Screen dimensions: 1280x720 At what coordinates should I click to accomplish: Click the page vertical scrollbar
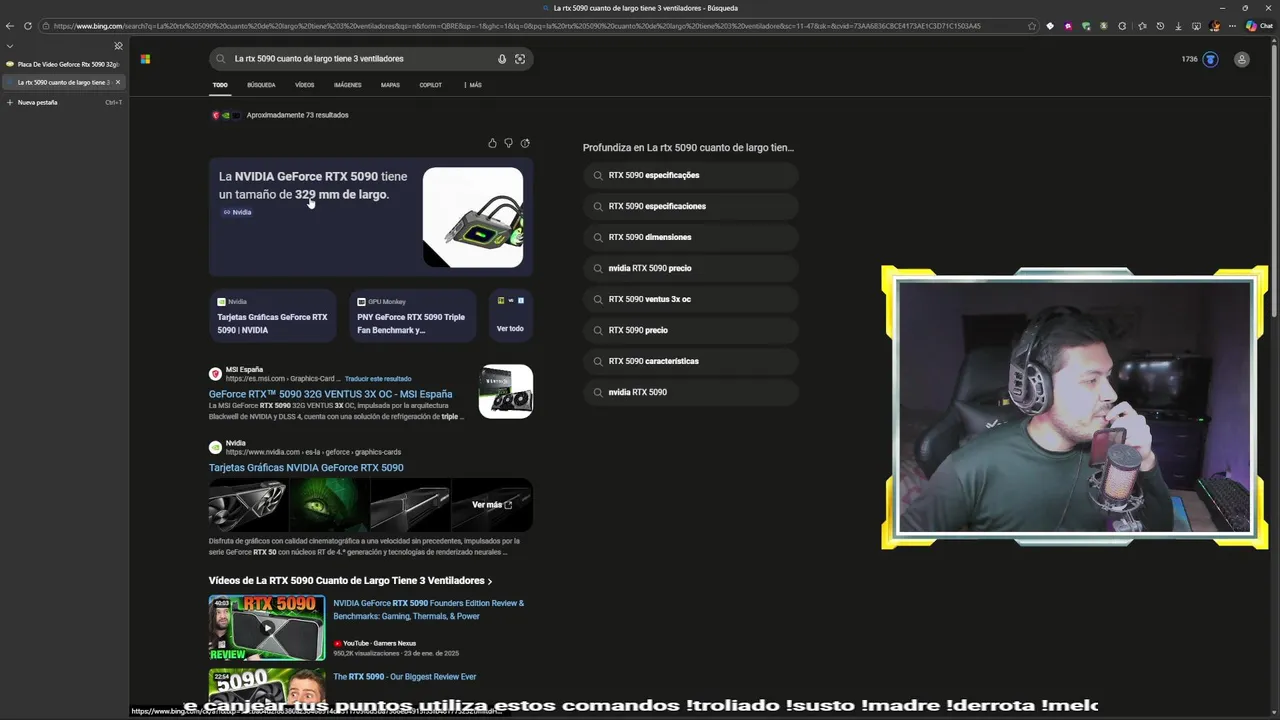pyautogui.click(x=1275, y=180)
